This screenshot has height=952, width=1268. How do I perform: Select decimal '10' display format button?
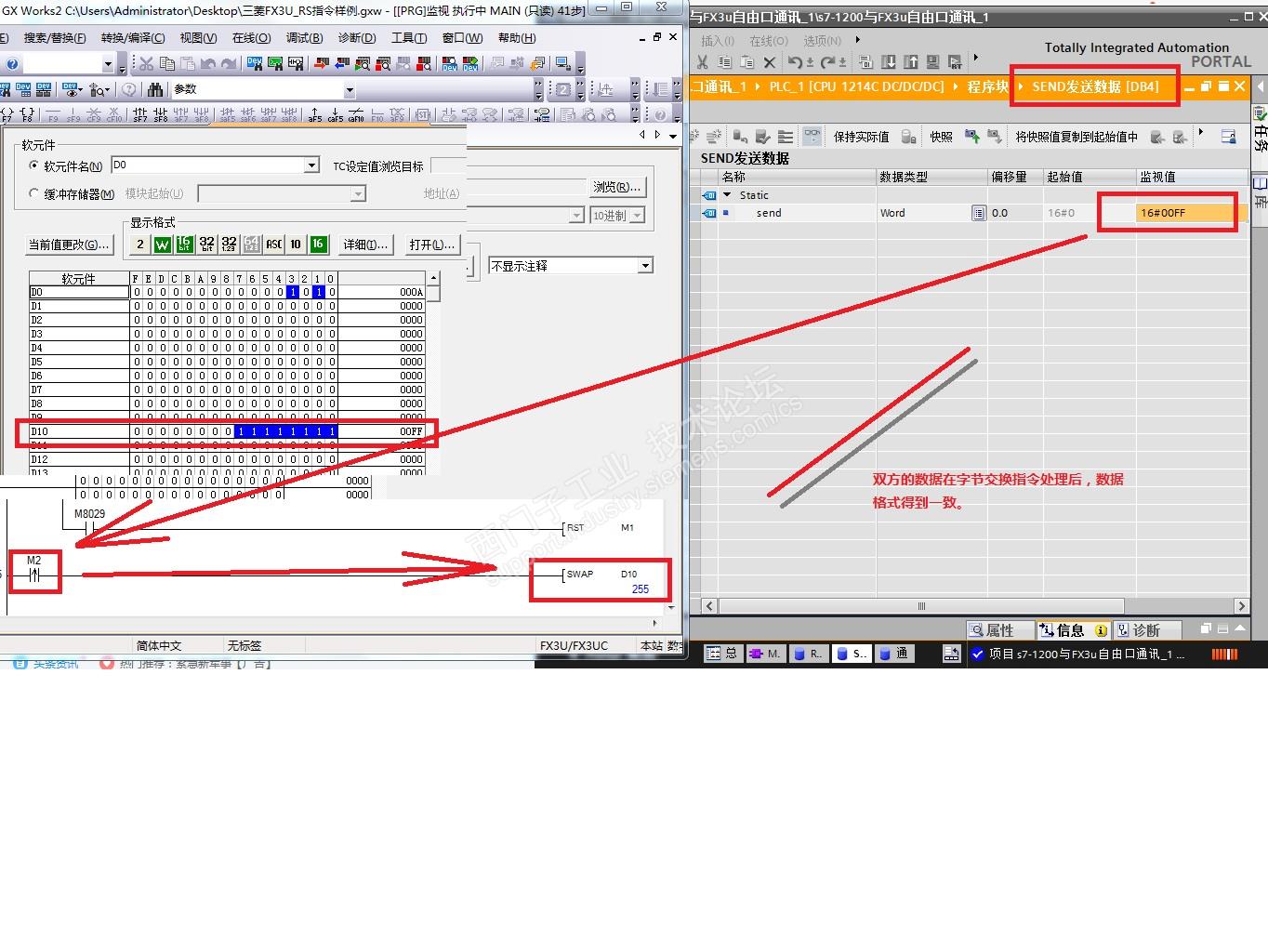296,245
